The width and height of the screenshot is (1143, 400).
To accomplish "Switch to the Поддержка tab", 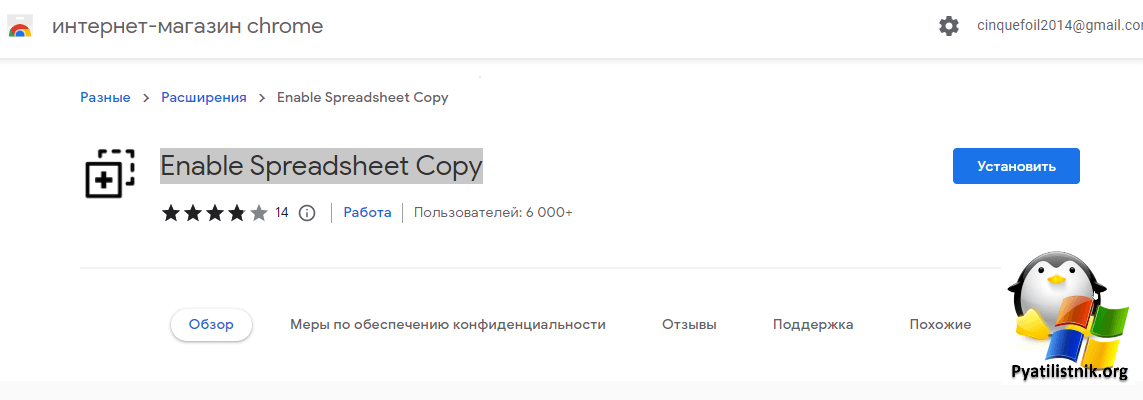I will 813,324.
